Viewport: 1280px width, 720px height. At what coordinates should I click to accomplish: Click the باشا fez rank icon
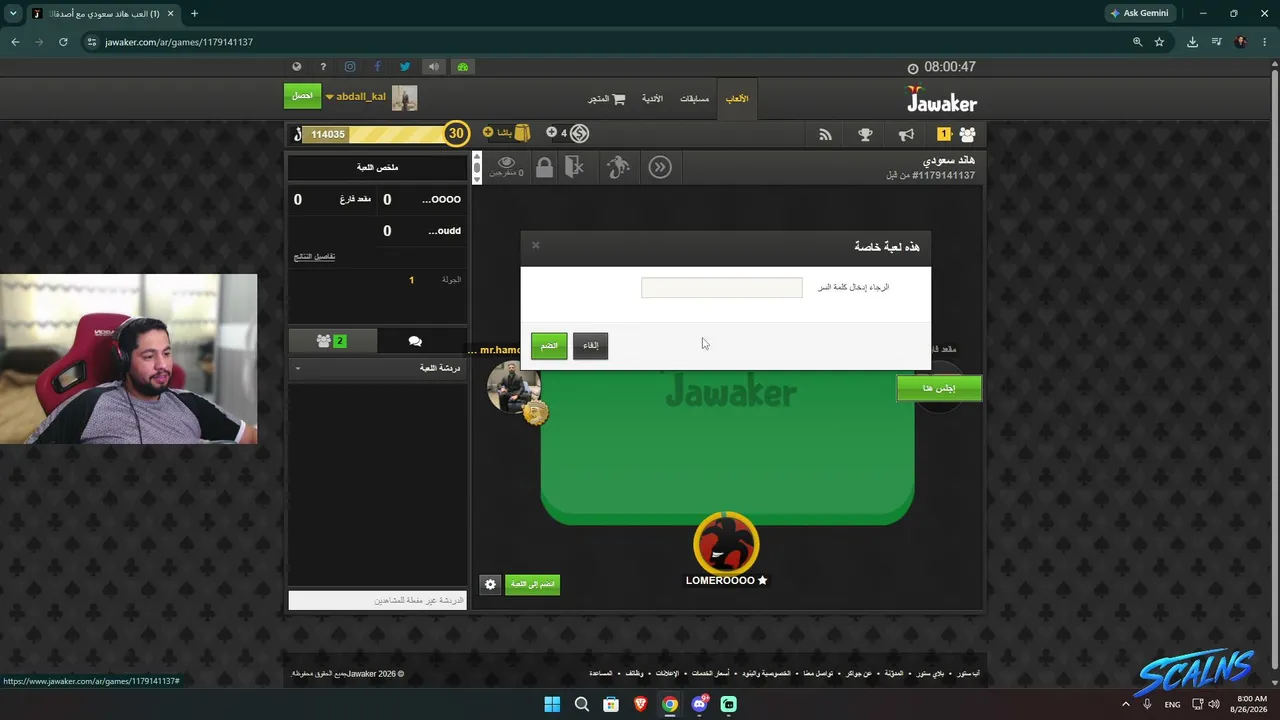(522, 133)
